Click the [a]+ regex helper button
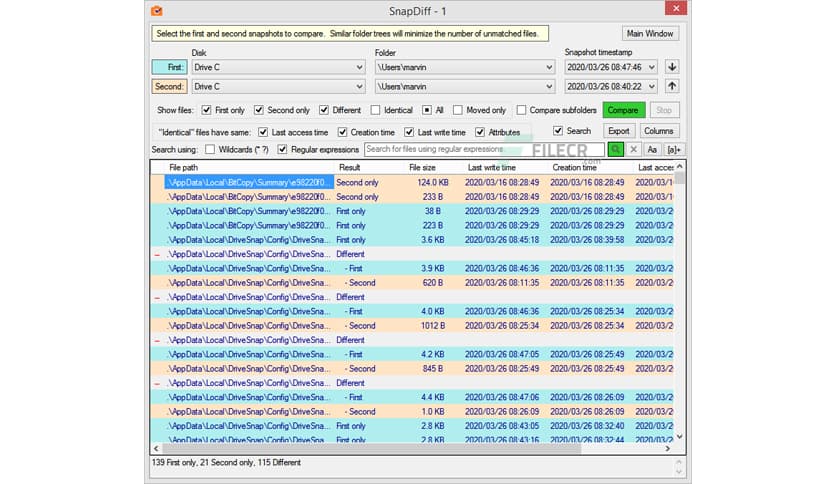This screenshot has height=484, width=836. pos(673,149)
